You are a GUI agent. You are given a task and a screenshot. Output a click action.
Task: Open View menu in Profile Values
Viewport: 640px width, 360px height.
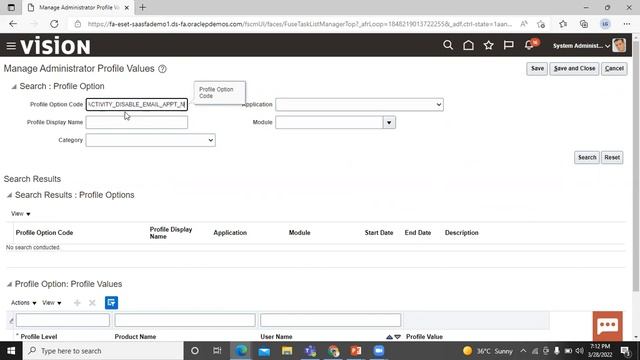click(x=51, y=303)
